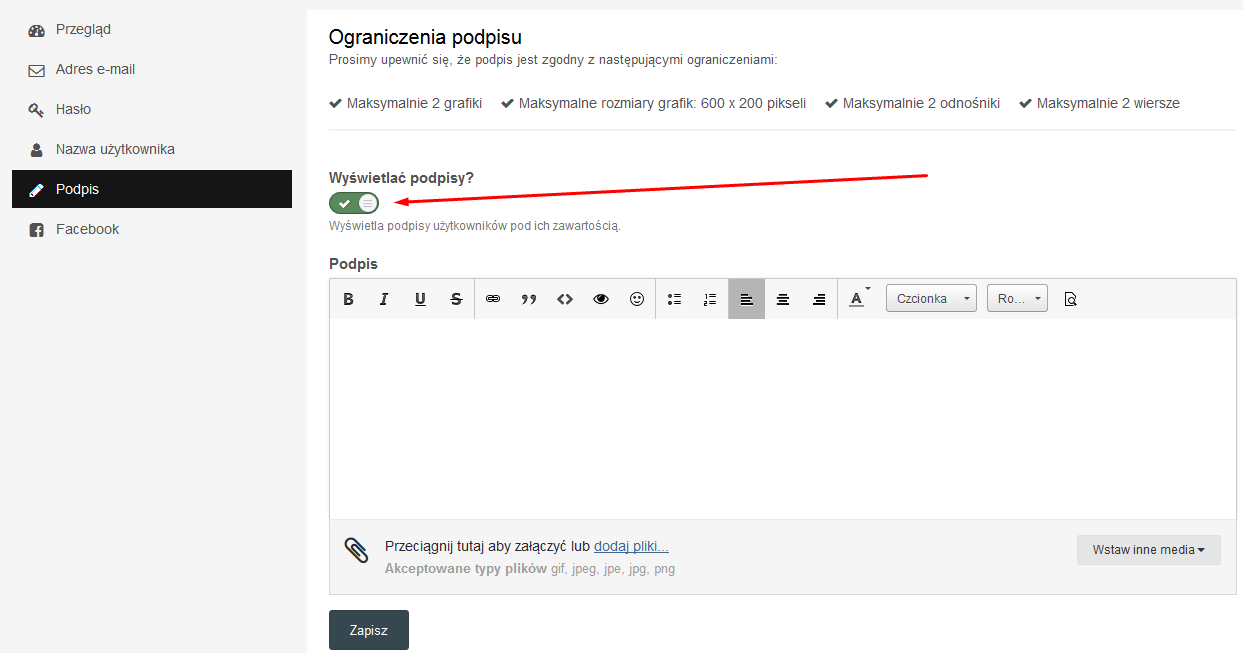Screen dimensions: 1243x653
Task: Center-align the signature text
Action: [783, 299]
